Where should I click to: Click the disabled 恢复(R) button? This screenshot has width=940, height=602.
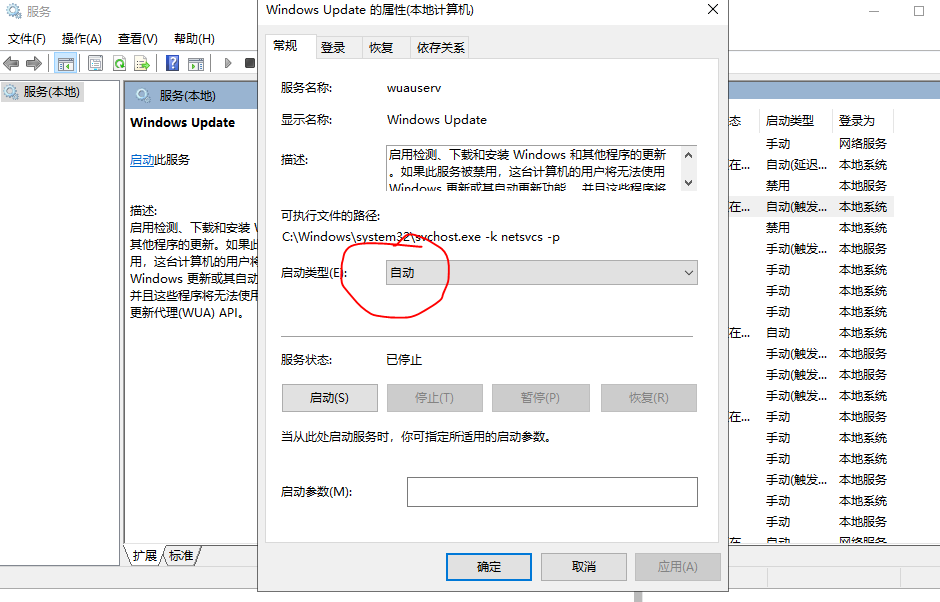tap(649, 398)
